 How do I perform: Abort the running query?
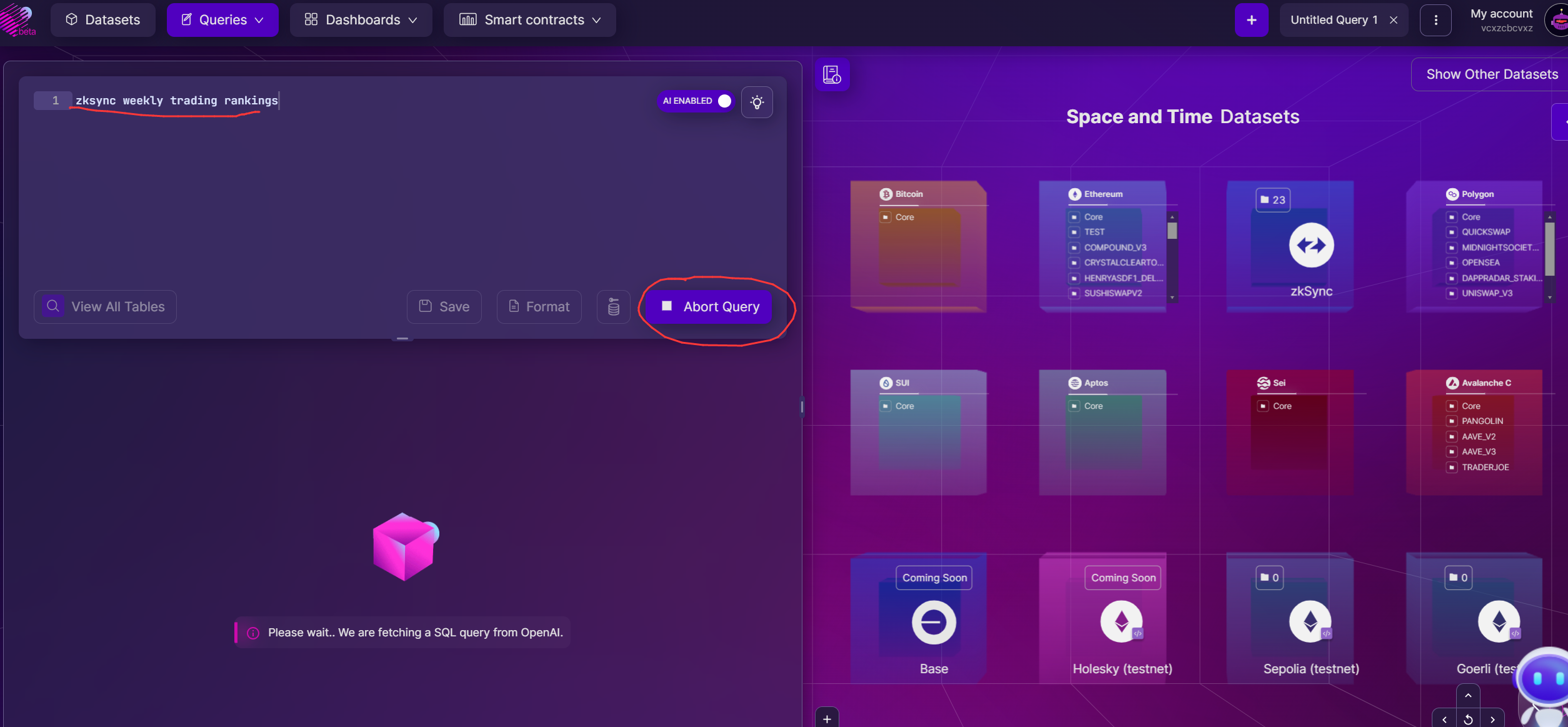[x=710, y=306]
